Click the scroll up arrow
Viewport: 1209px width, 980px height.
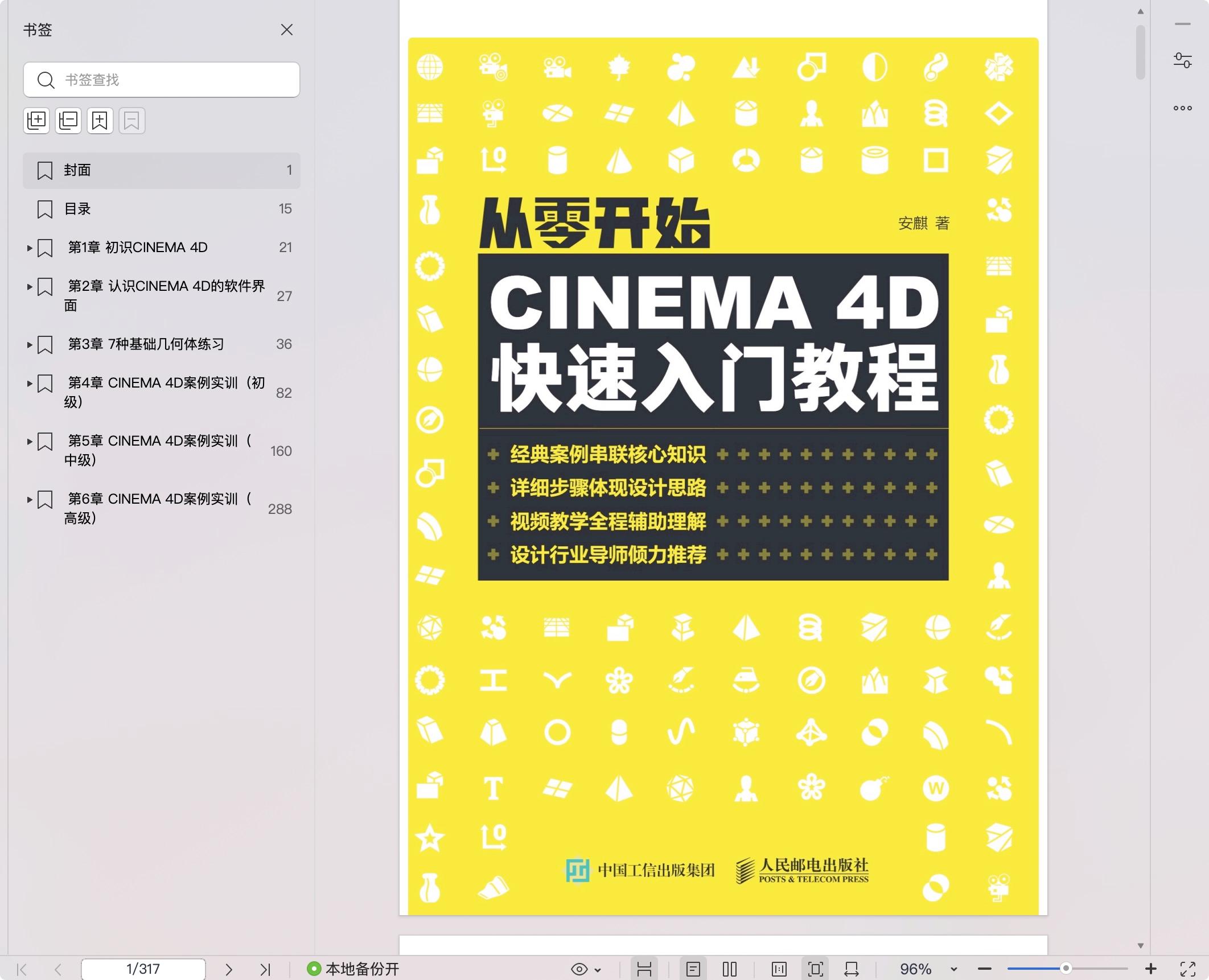pyautogui.click(x=1140, y=11)
